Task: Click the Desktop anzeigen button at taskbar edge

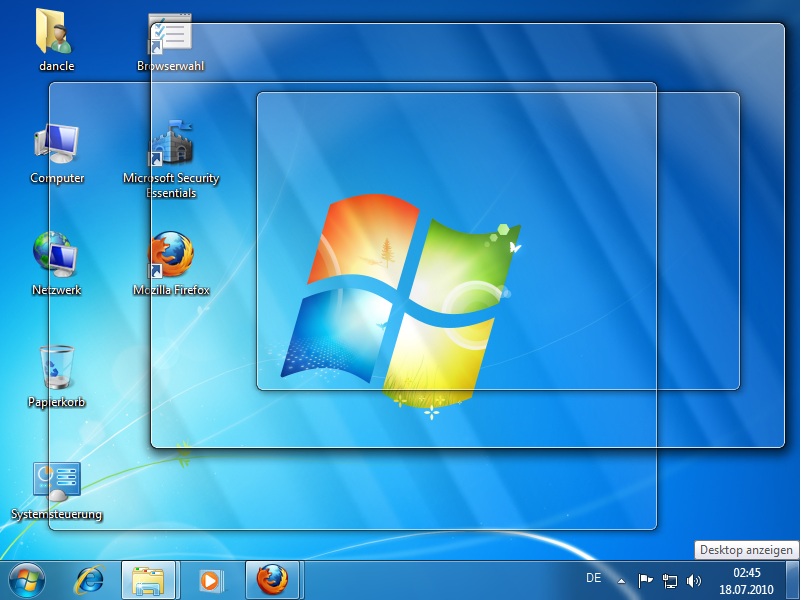Action: click(795, 580)
